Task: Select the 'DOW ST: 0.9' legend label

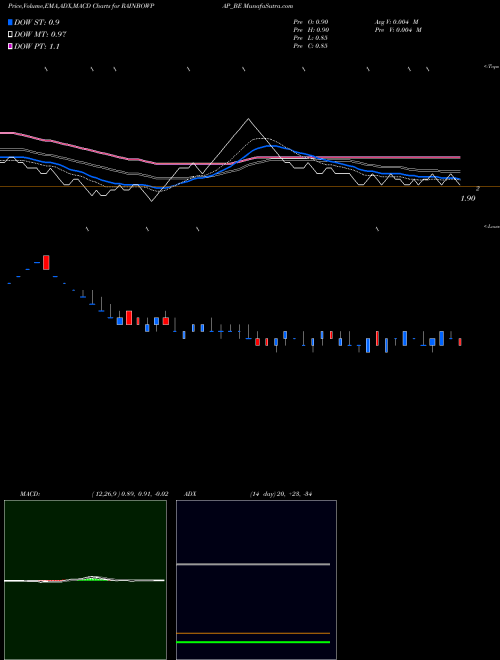Action: point(37,22)
